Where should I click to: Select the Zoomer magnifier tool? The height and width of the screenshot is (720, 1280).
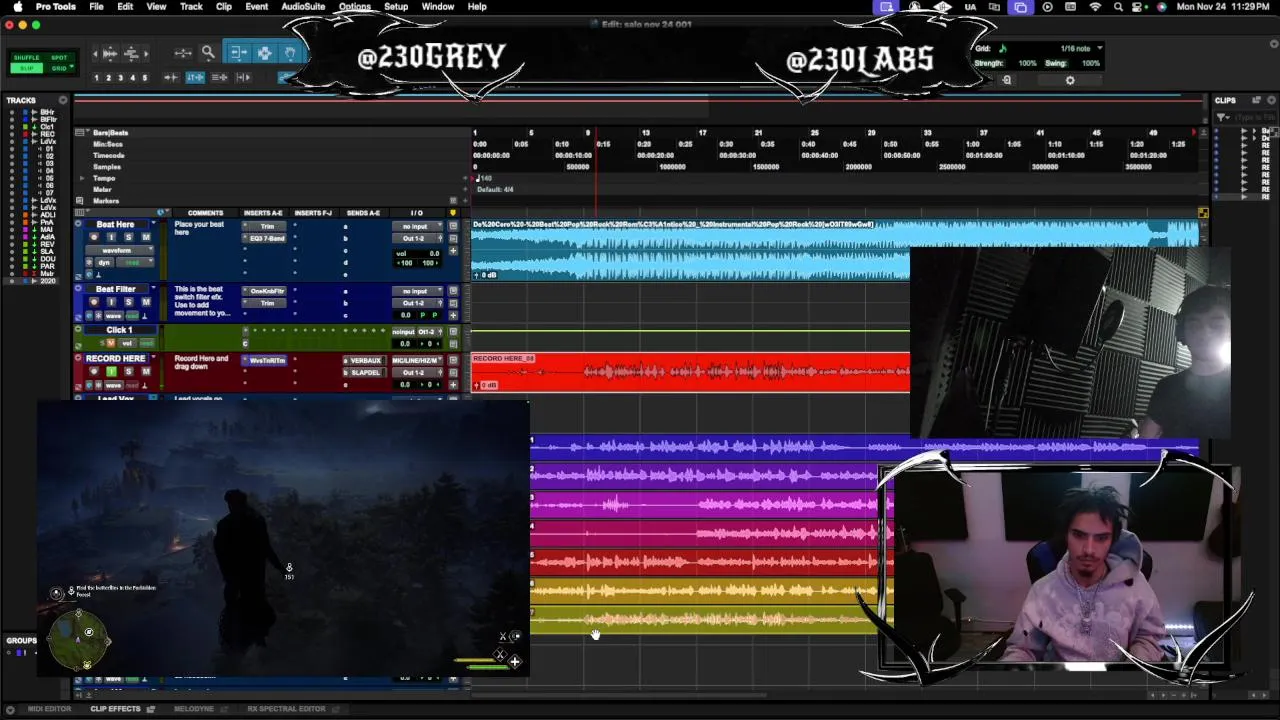click(x=208, y=53)
